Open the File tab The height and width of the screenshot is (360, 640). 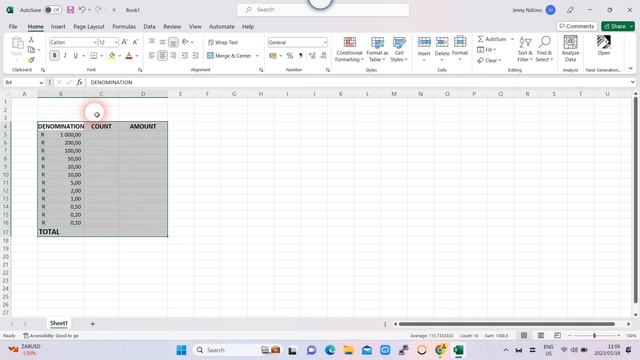[13, 27]
